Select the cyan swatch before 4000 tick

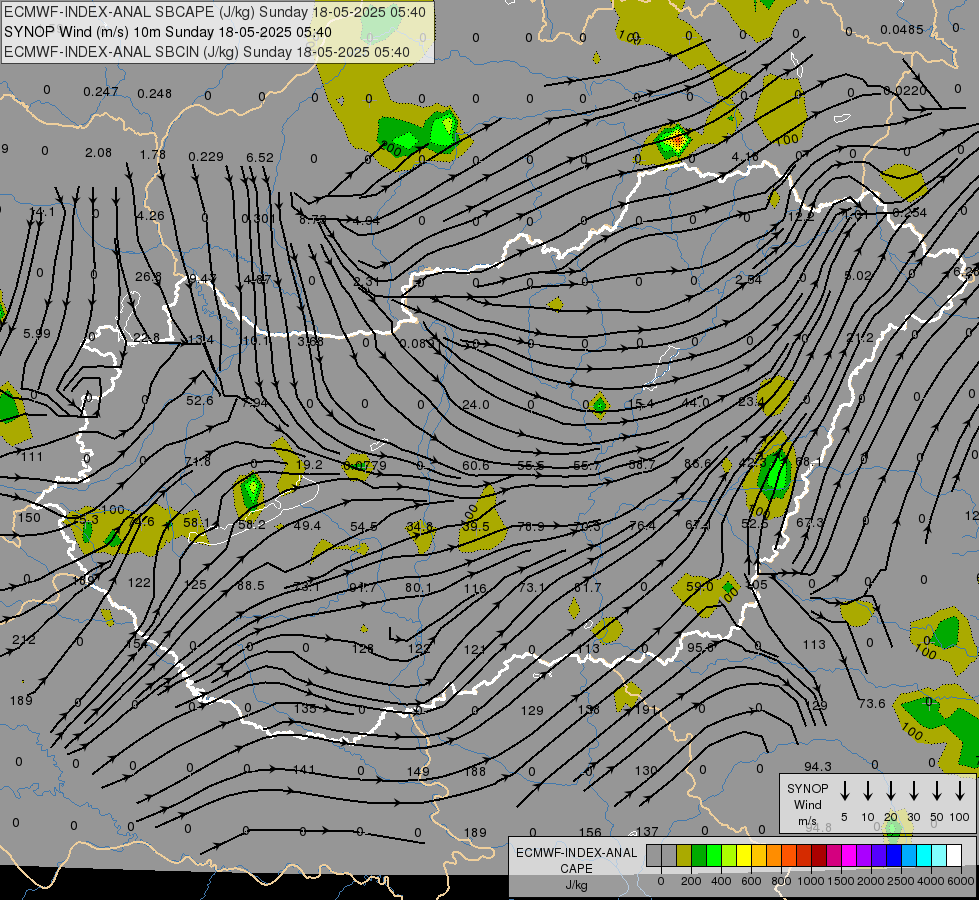point(923,855)
